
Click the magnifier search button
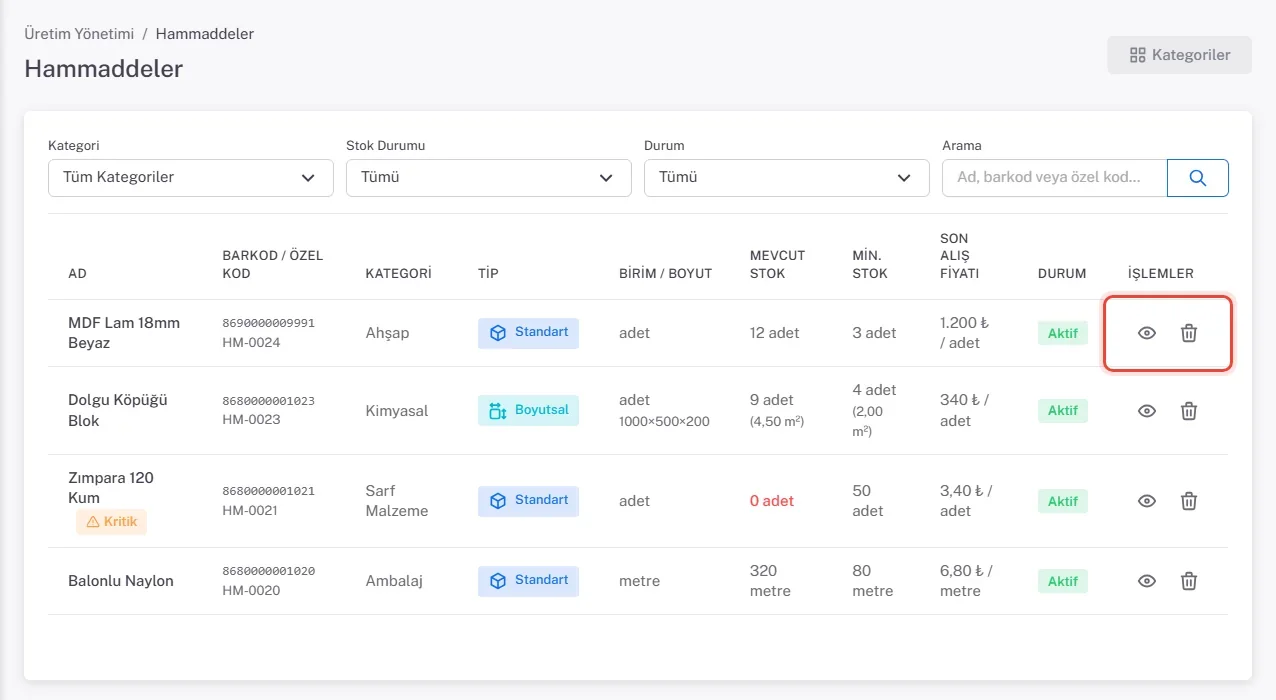(x=1198, y=178)
